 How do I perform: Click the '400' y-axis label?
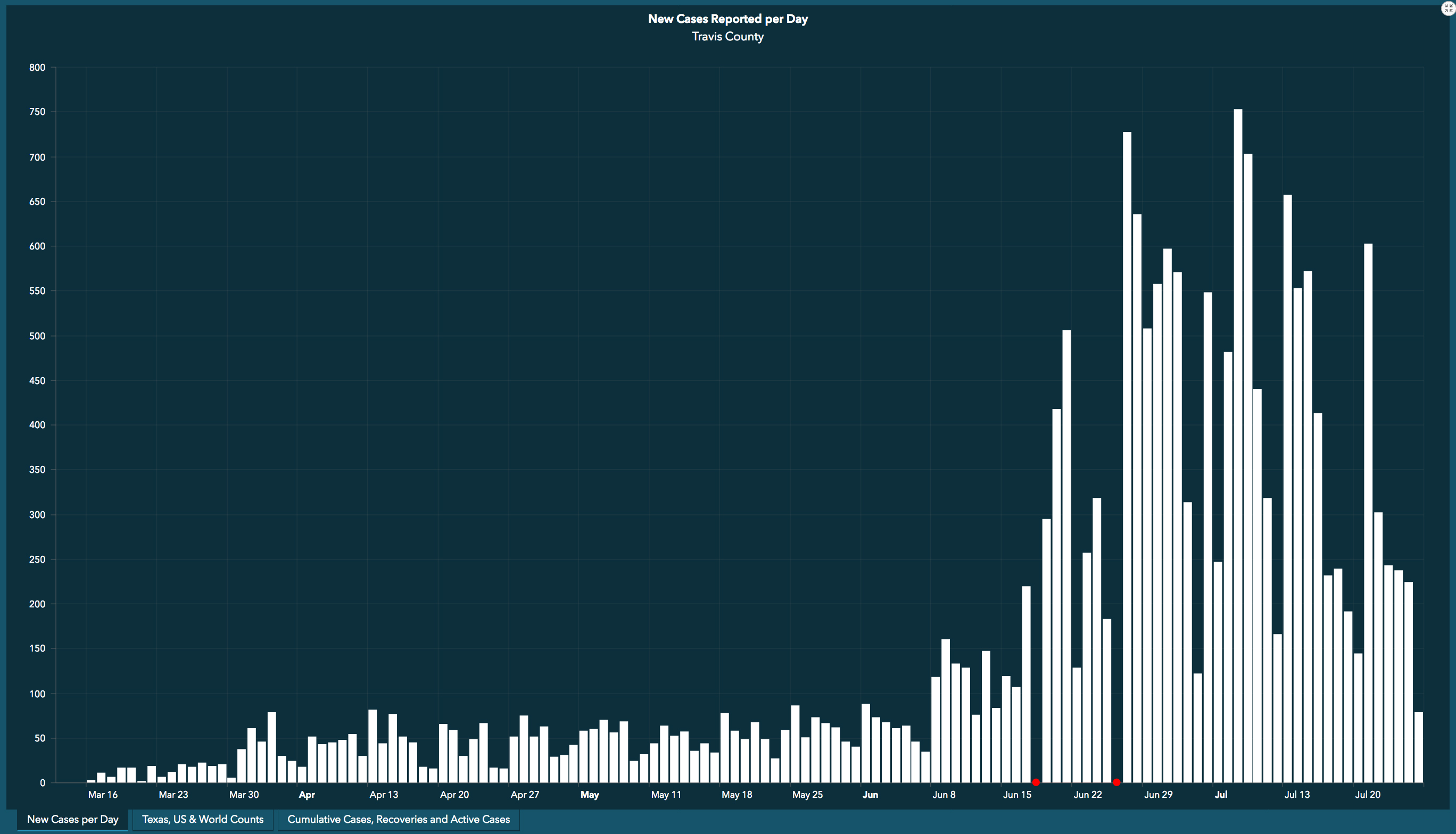[37, 425]
